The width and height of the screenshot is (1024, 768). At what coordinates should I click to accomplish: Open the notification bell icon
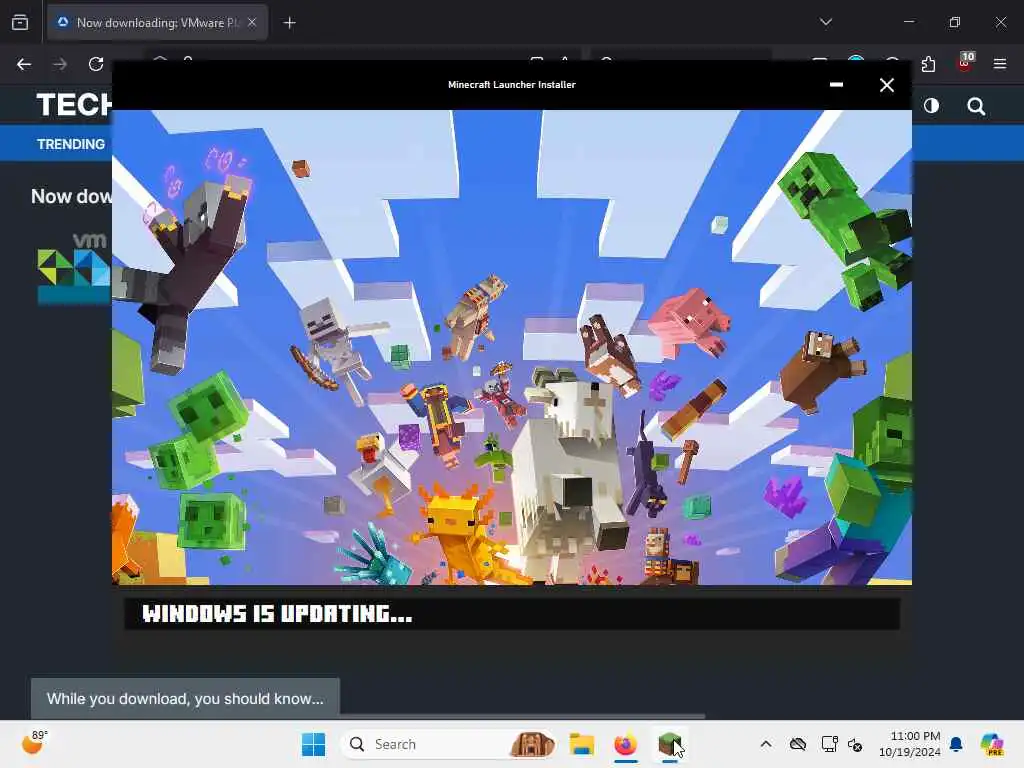[956, 744]
